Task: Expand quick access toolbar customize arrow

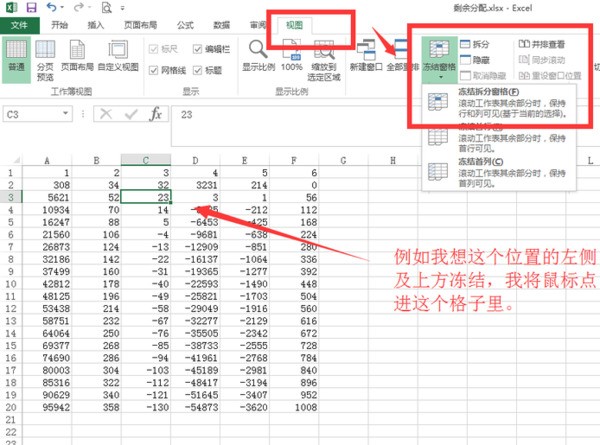Action: (122, 8)
